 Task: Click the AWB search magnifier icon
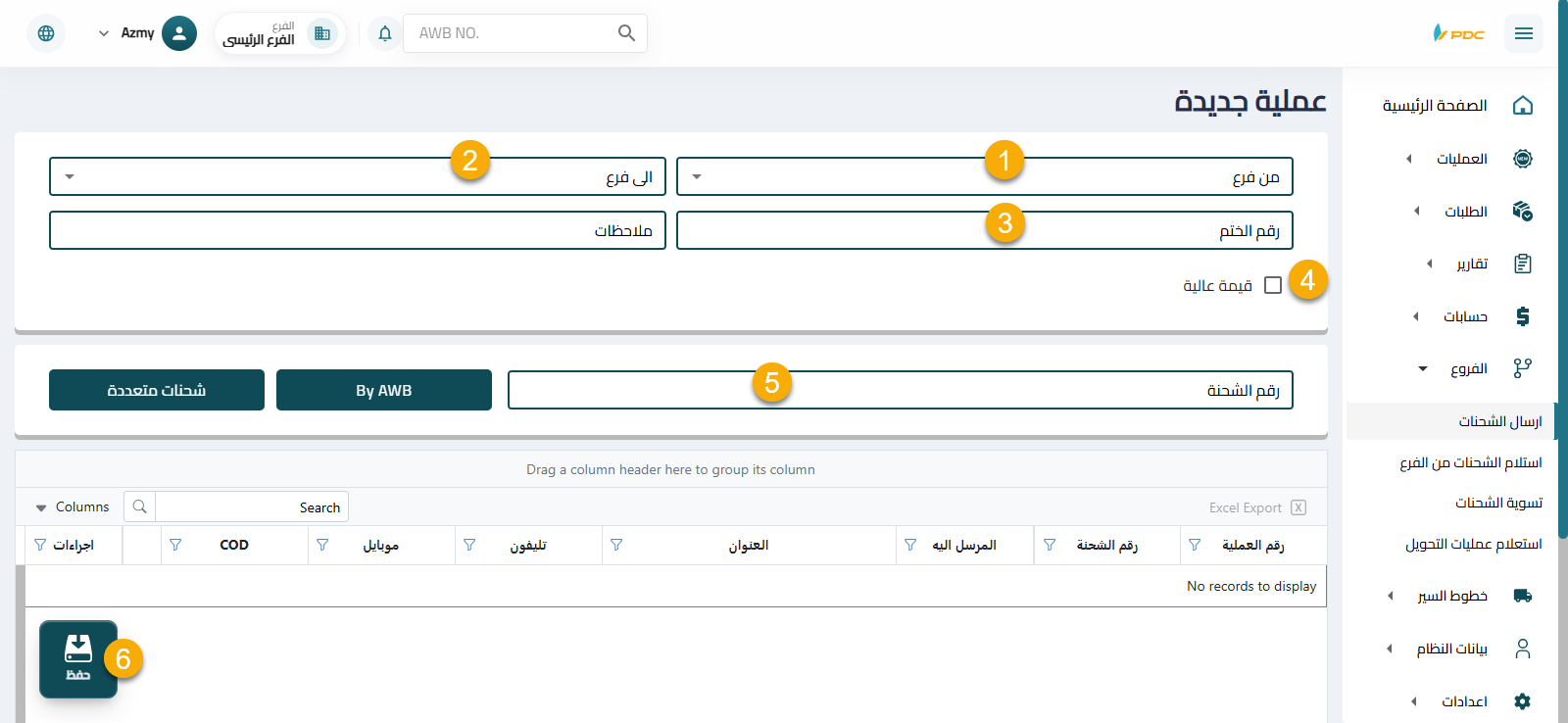pos(626,33)
